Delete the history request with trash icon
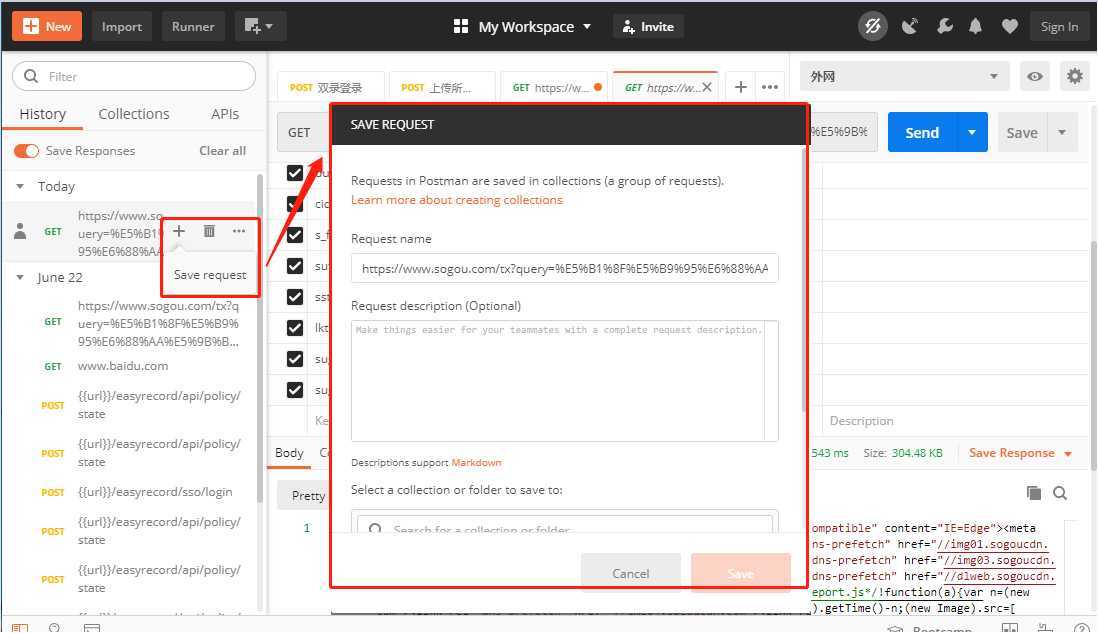The image size is (1098, 633). 209,231
